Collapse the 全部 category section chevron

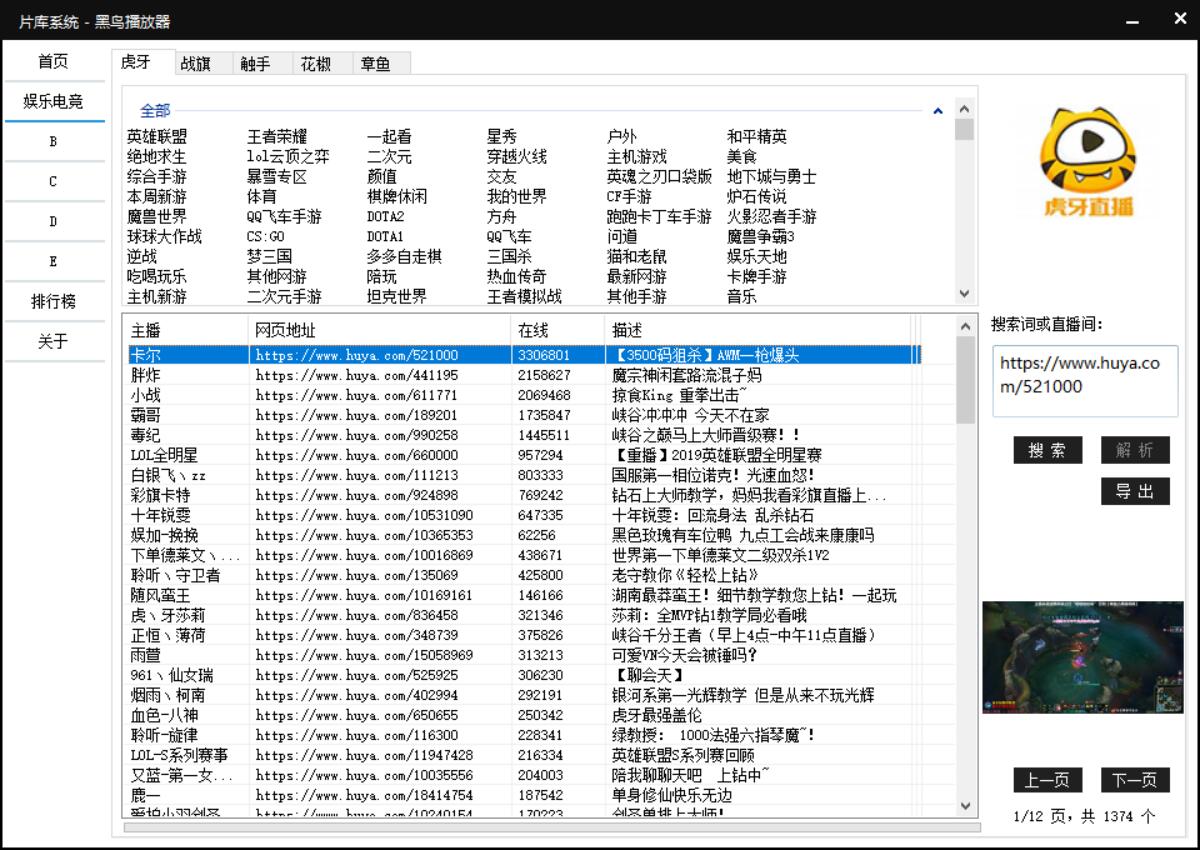point(937,111)
